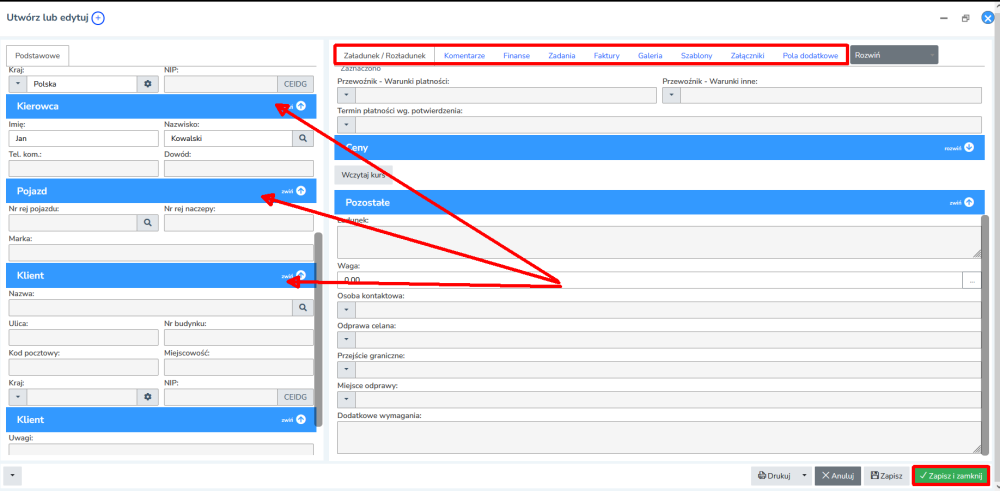Screen dimensions: 1000x491
Task: Click the Kod pocztowy input field
Action: click(x=84, y=367)
